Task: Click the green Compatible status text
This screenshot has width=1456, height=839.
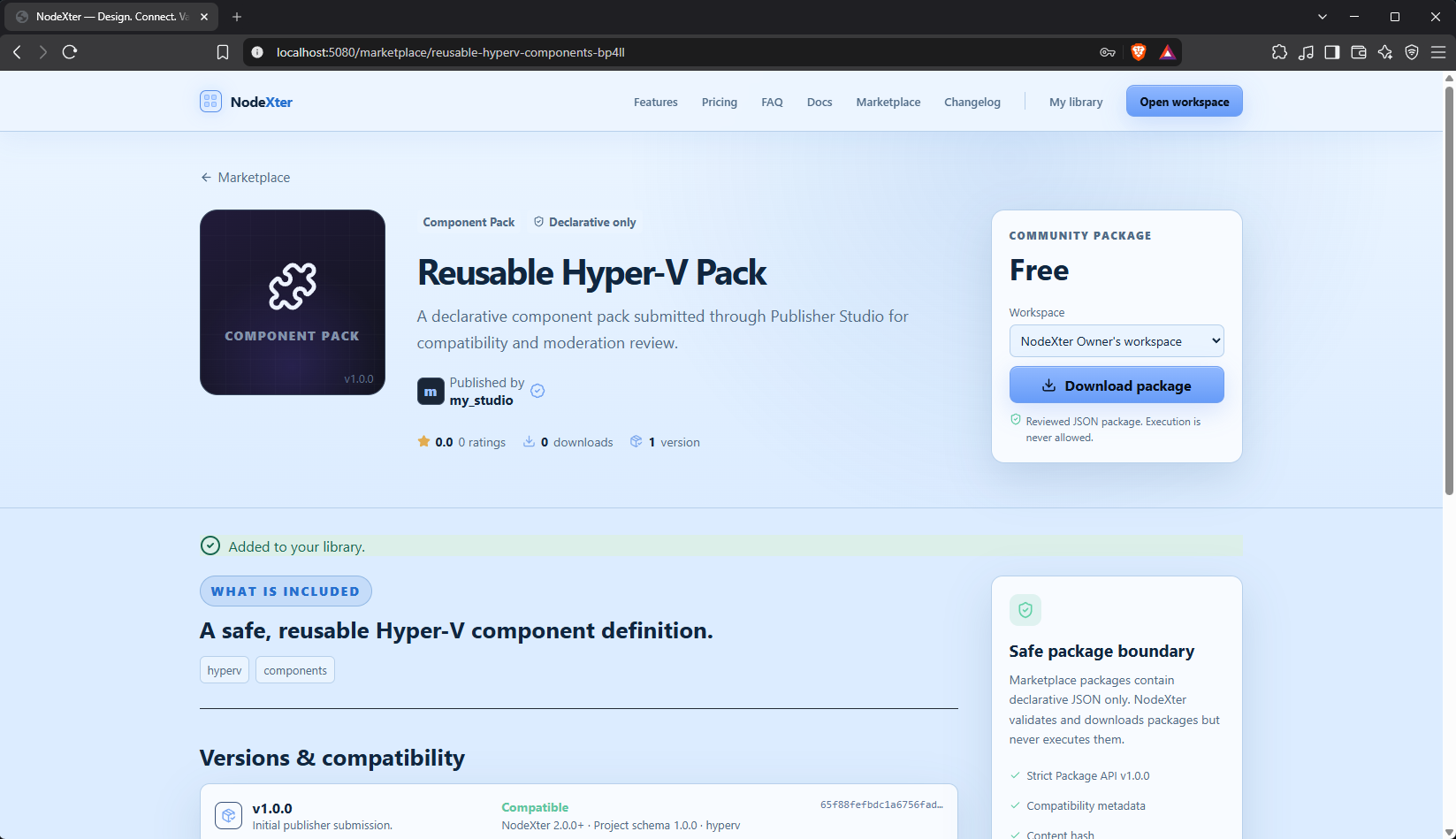Action: [535, 807]
